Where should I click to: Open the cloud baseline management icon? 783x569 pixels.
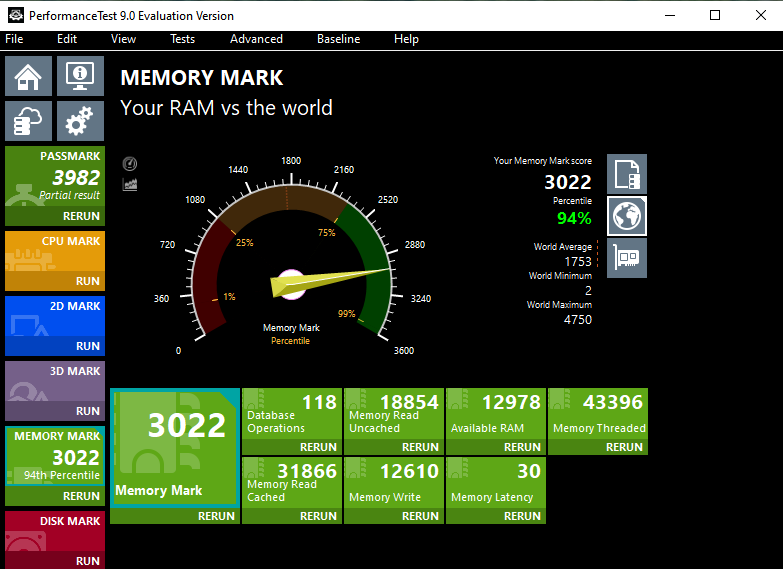pyautogui.click(x=28, y=121)
